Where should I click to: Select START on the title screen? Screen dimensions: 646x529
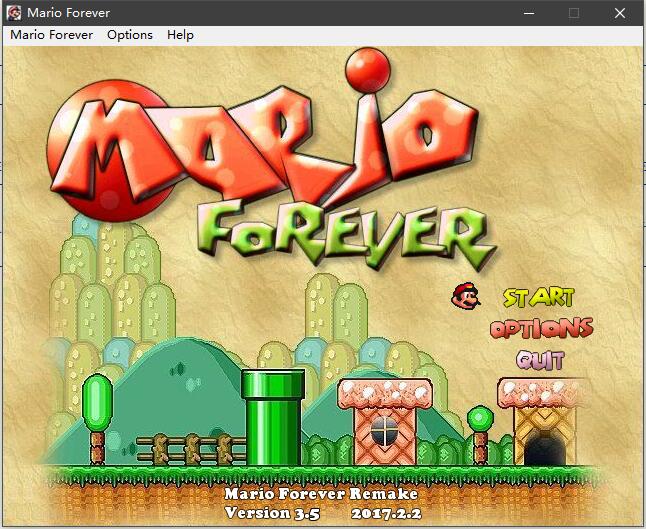click(x=538, y=297)
